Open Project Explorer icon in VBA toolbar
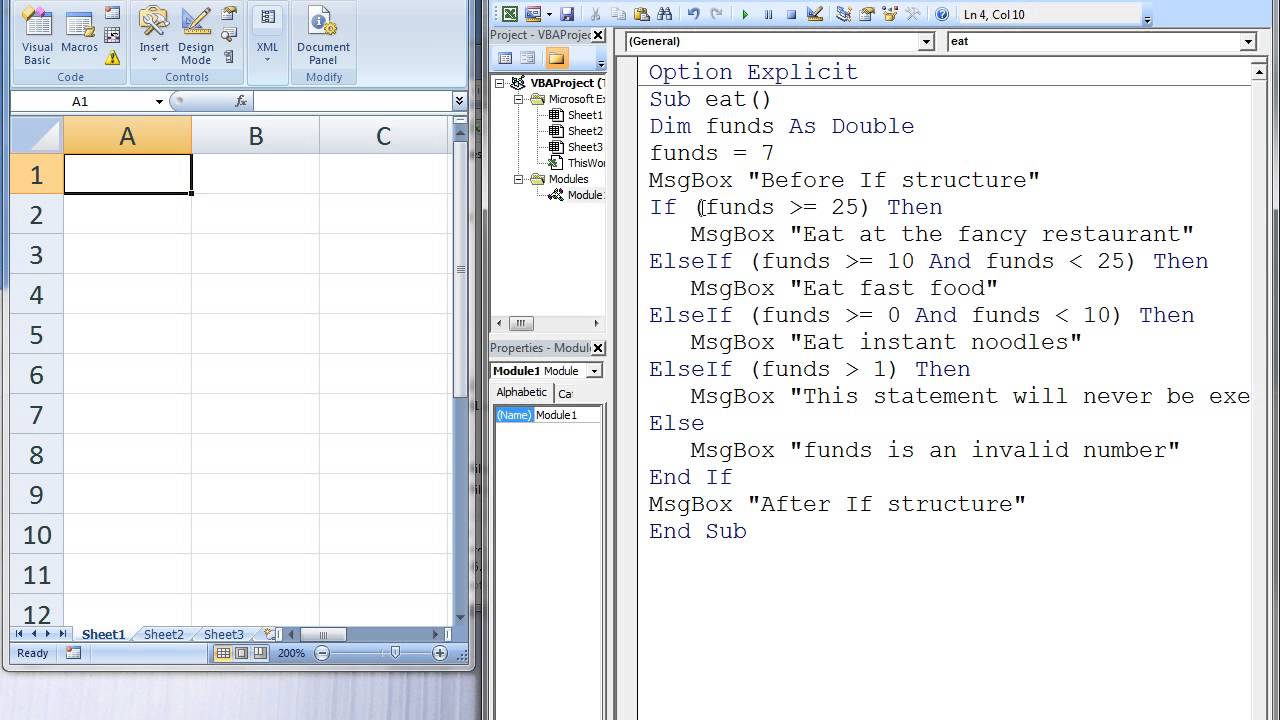The image size is (1280, 720). [844, 14]
